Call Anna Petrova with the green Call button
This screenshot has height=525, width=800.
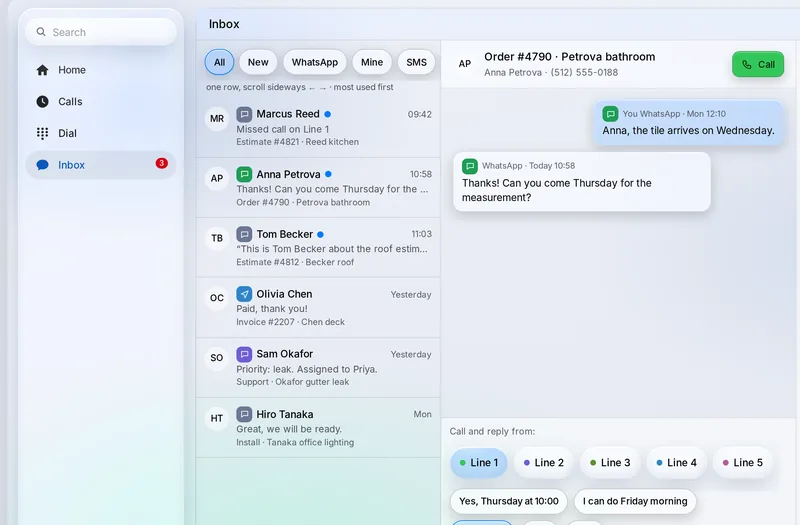[758, 64]
